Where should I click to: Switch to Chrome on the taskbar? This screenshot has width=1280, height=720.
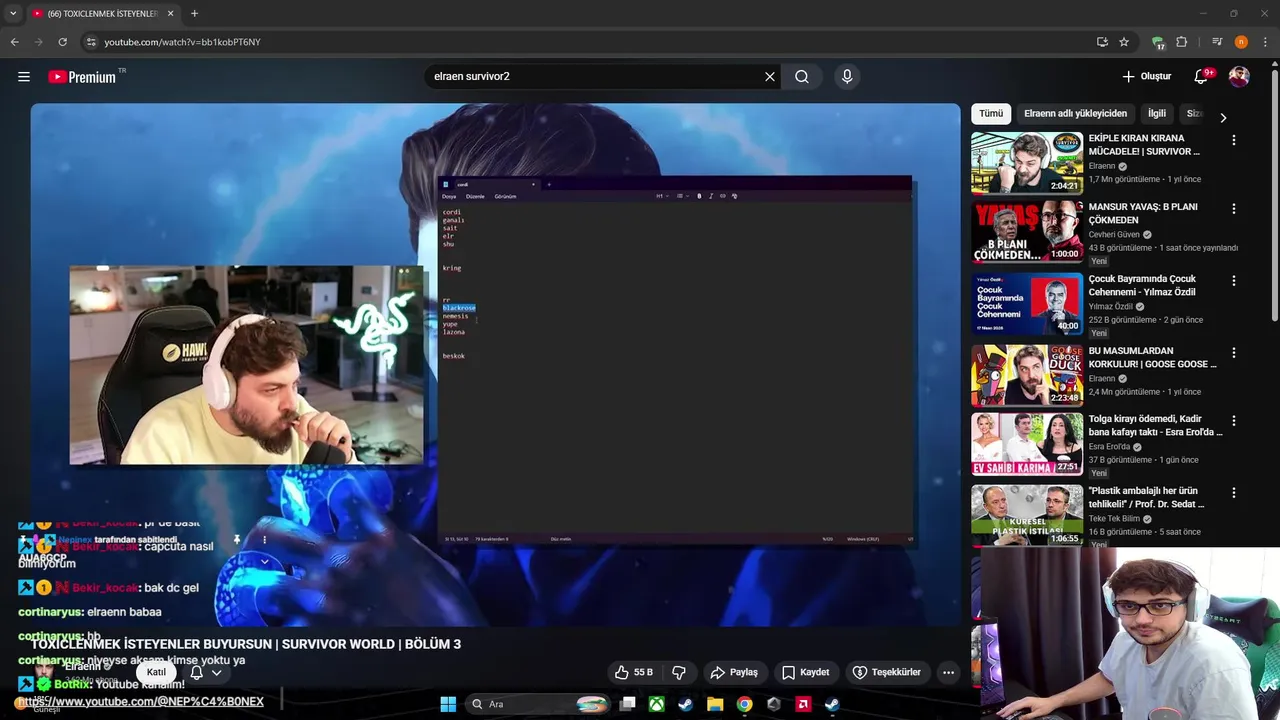pyautogui.click(x=744, y=704)
